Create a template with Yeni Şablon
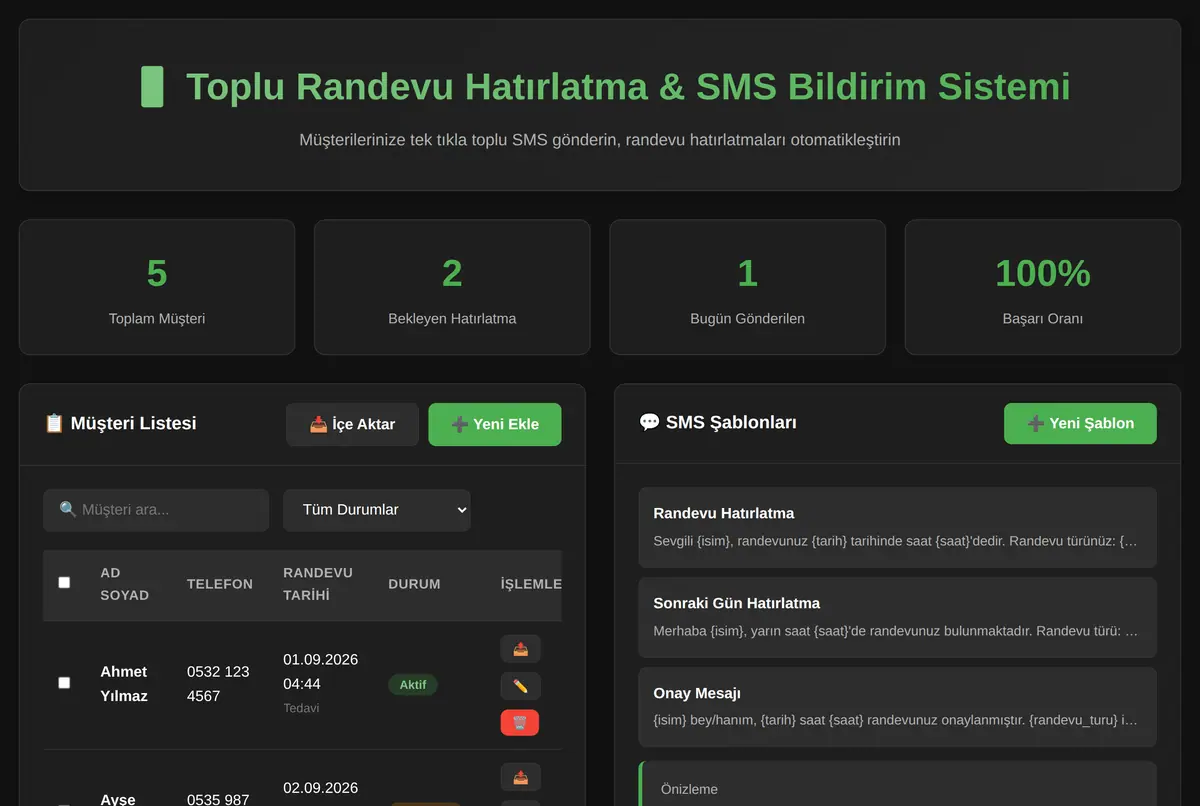The height and width of the screenshot is (806, 1200). (1080, 423)
